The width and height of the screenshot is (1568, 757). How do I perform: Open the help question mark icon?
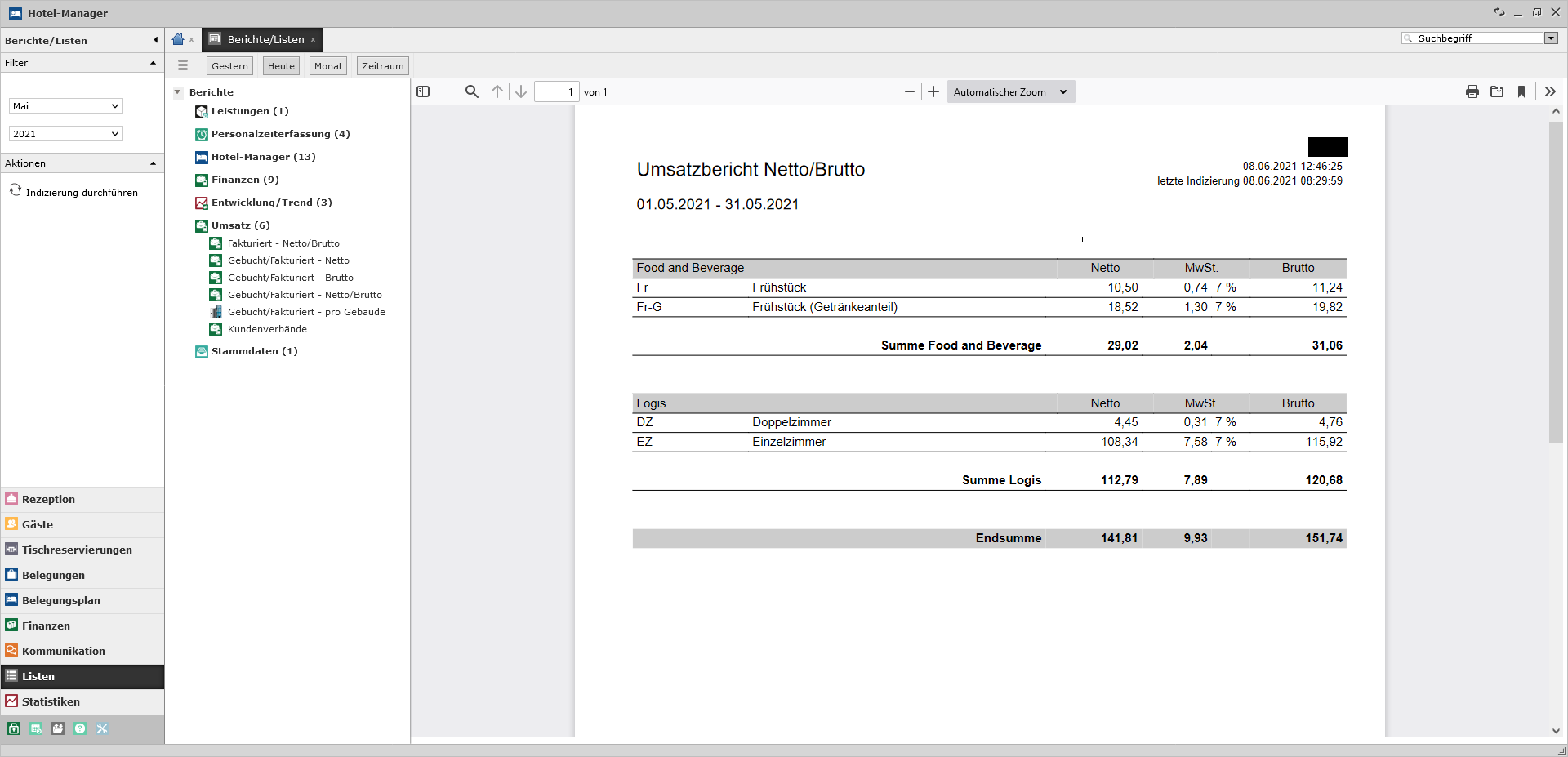pos(80,728)
